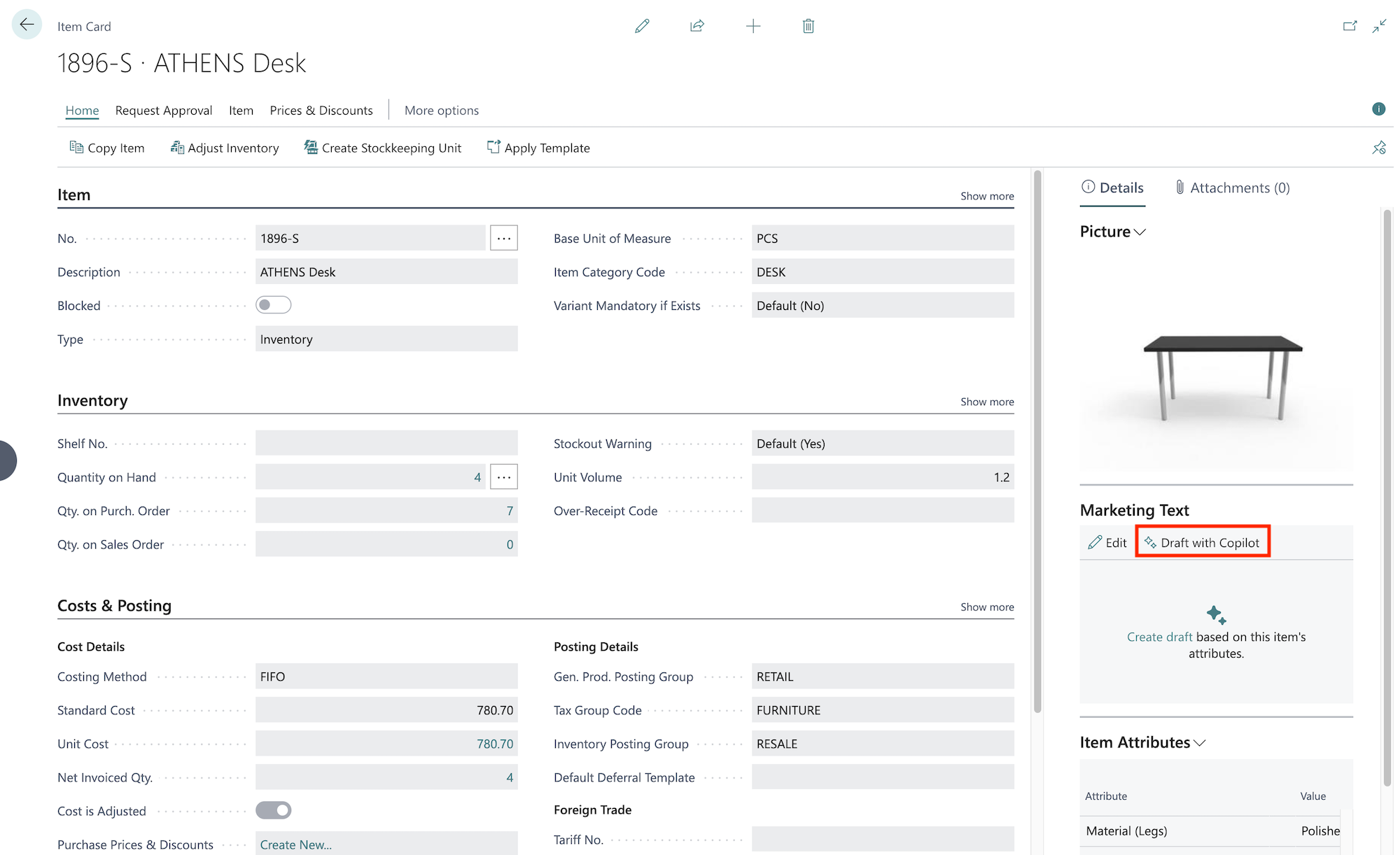Click Edit in Marketing Text

[x=1107, y=542]
